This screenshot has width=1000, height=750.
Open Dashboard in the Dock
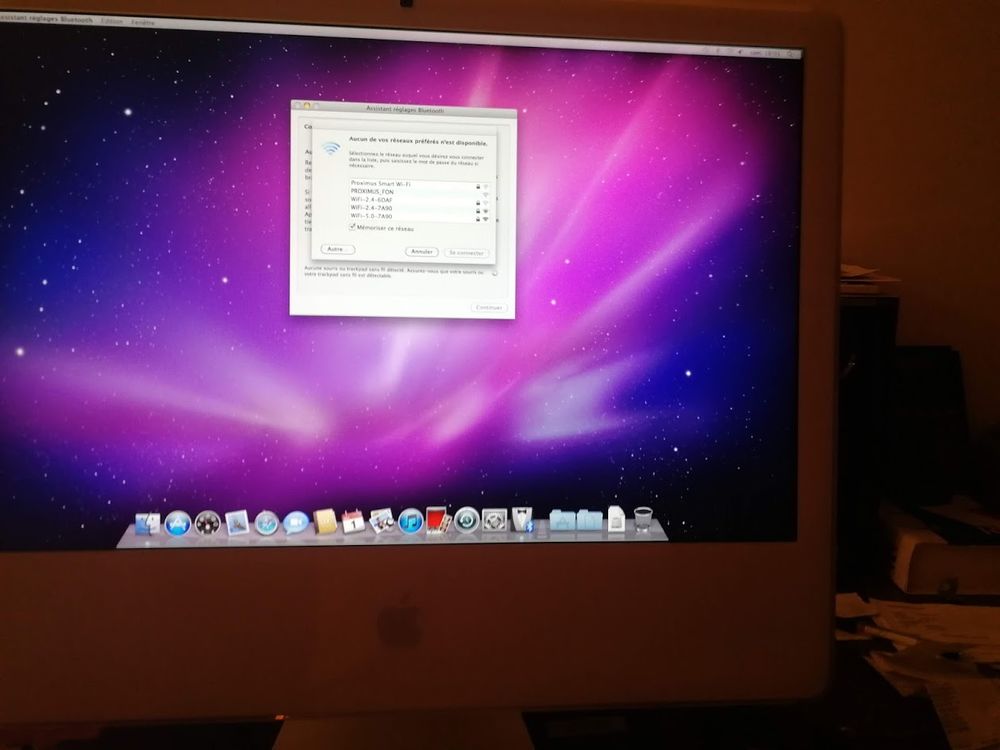pos(207,523)
